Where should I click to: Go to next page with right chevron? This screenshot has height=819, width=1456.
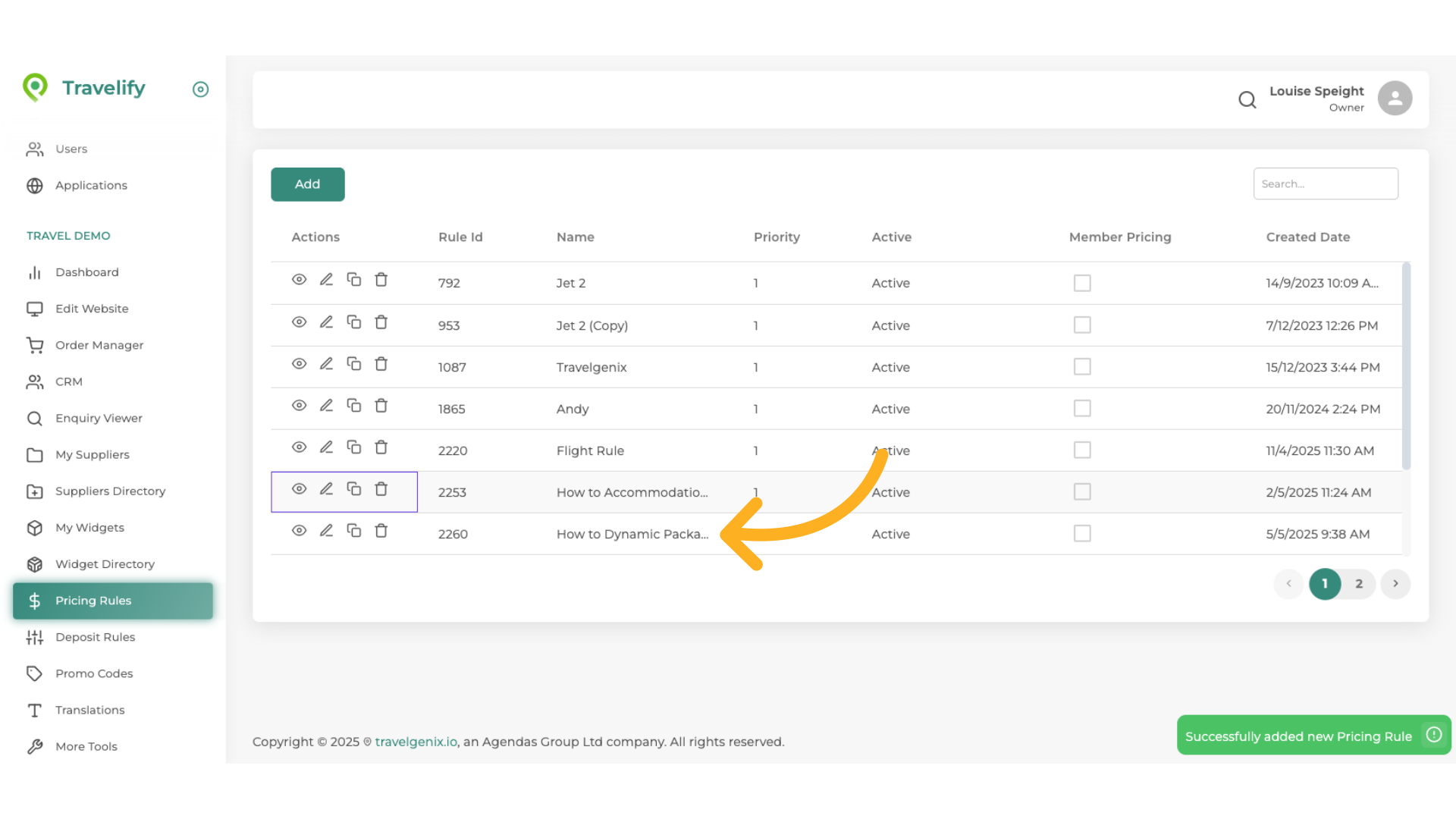point(1395,584)
